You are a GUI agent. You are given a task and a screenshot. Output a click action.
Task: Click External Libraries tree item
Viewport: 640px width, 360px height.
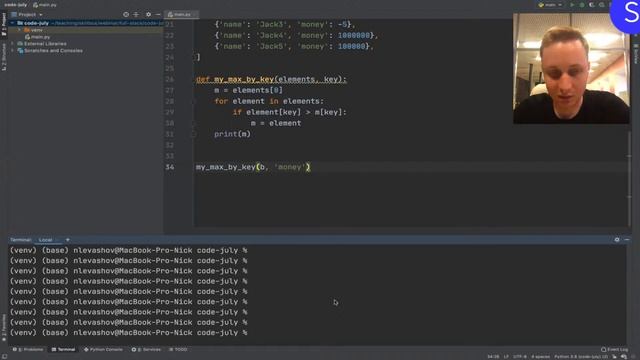42,44
